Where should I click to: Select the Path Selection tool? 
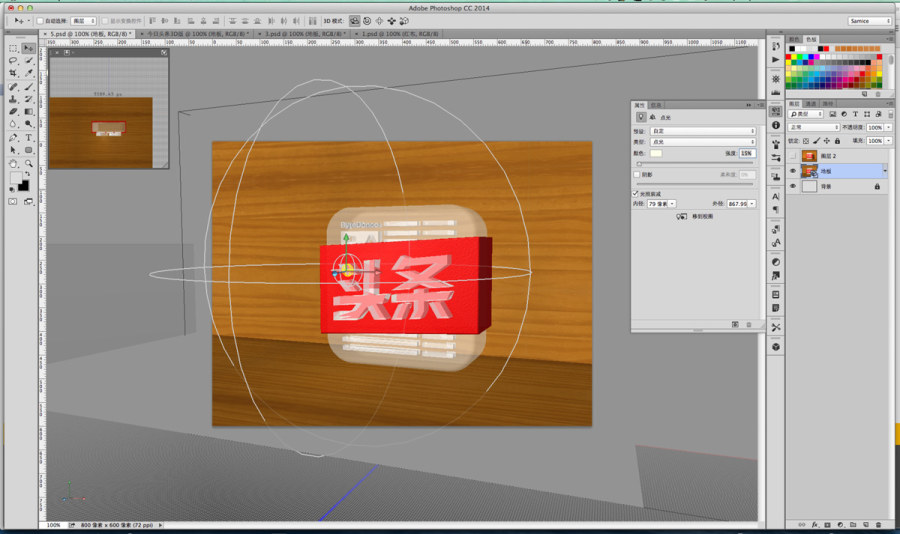(x=13, y=150)
